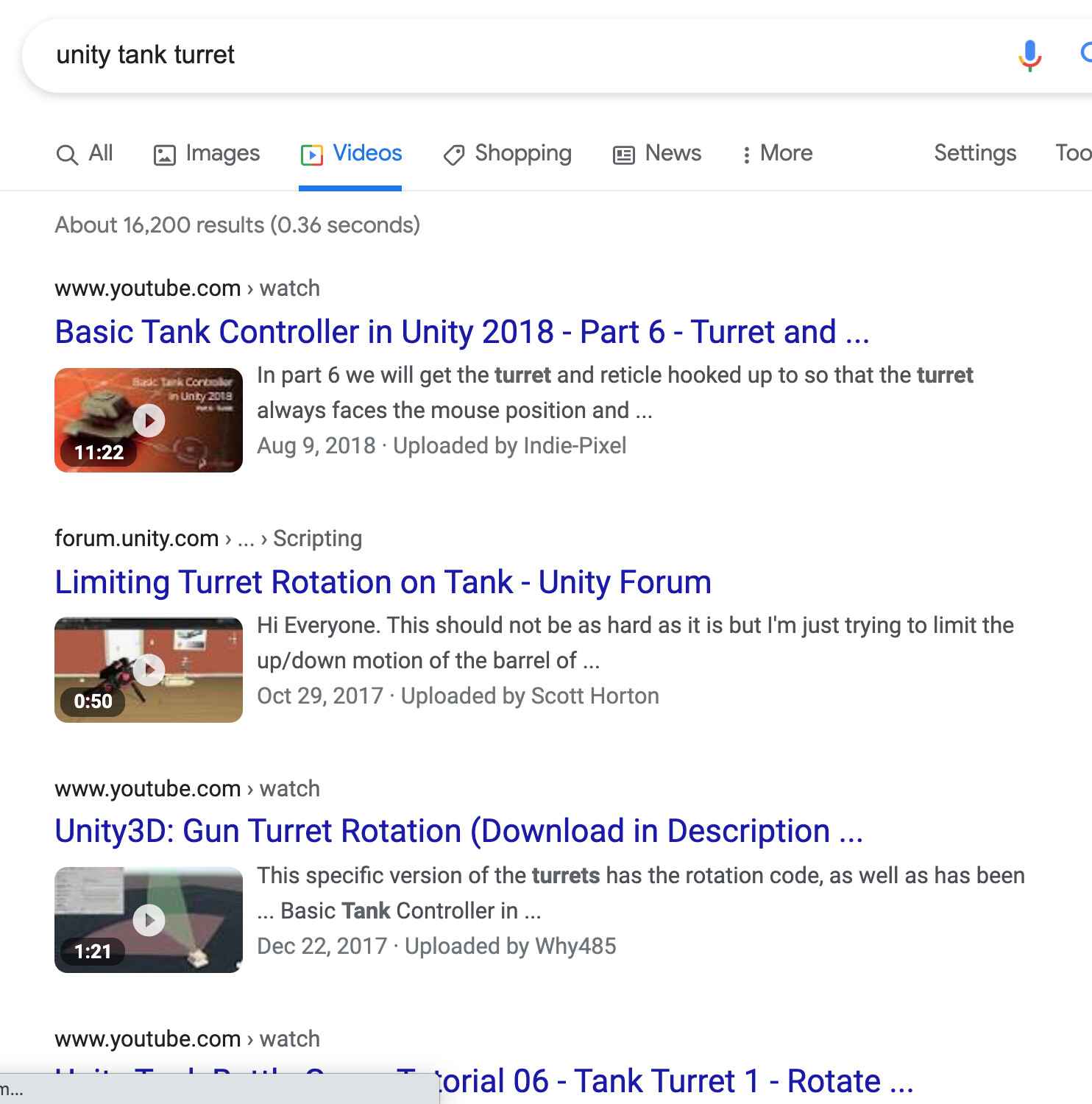Select the Images tab icon
This screenshot has height=1104, width=1092.
(x=163, y=154)
